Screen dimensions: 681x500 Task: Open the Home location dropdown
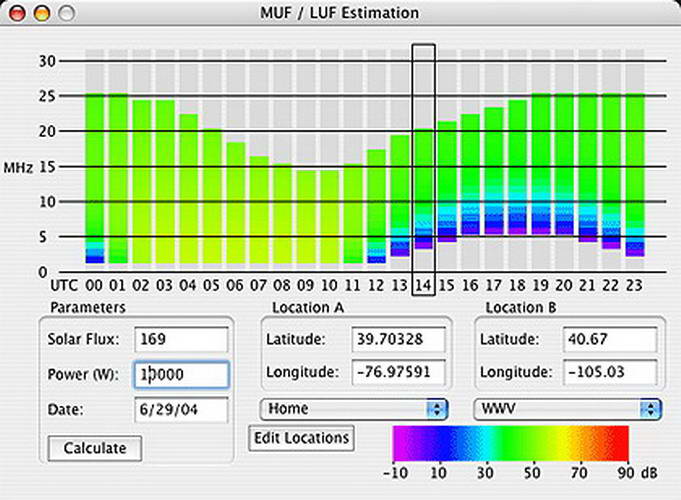(353, 408)
